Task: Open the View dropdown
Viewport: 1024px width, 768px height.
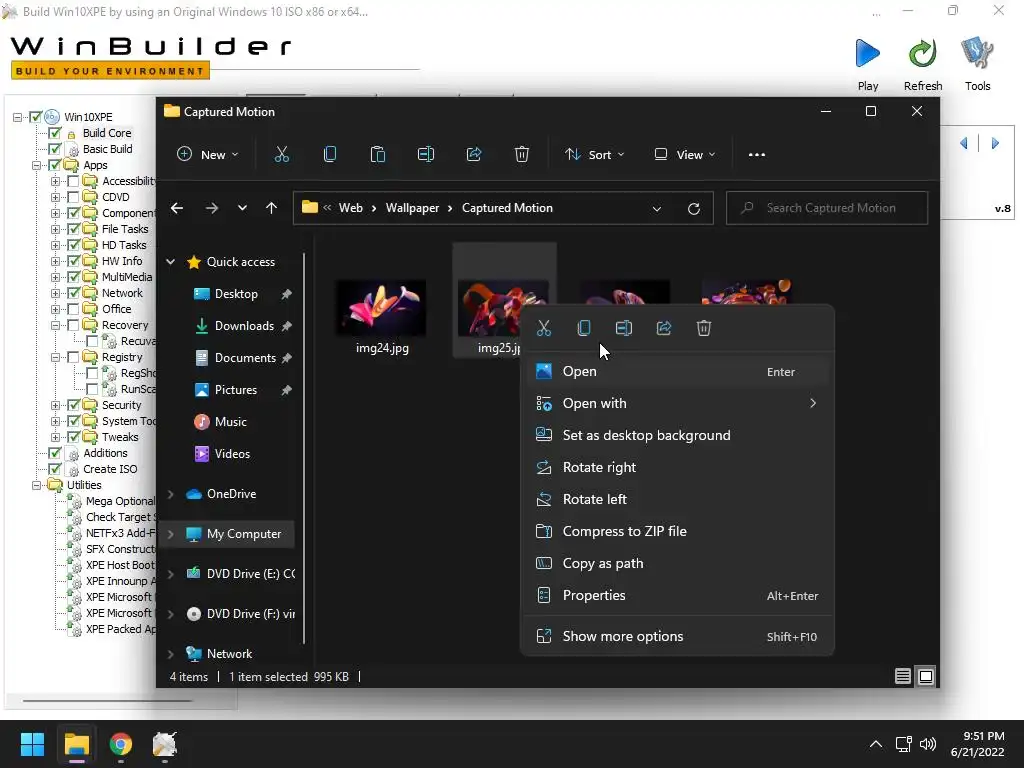Action: [x=684, y=155]
